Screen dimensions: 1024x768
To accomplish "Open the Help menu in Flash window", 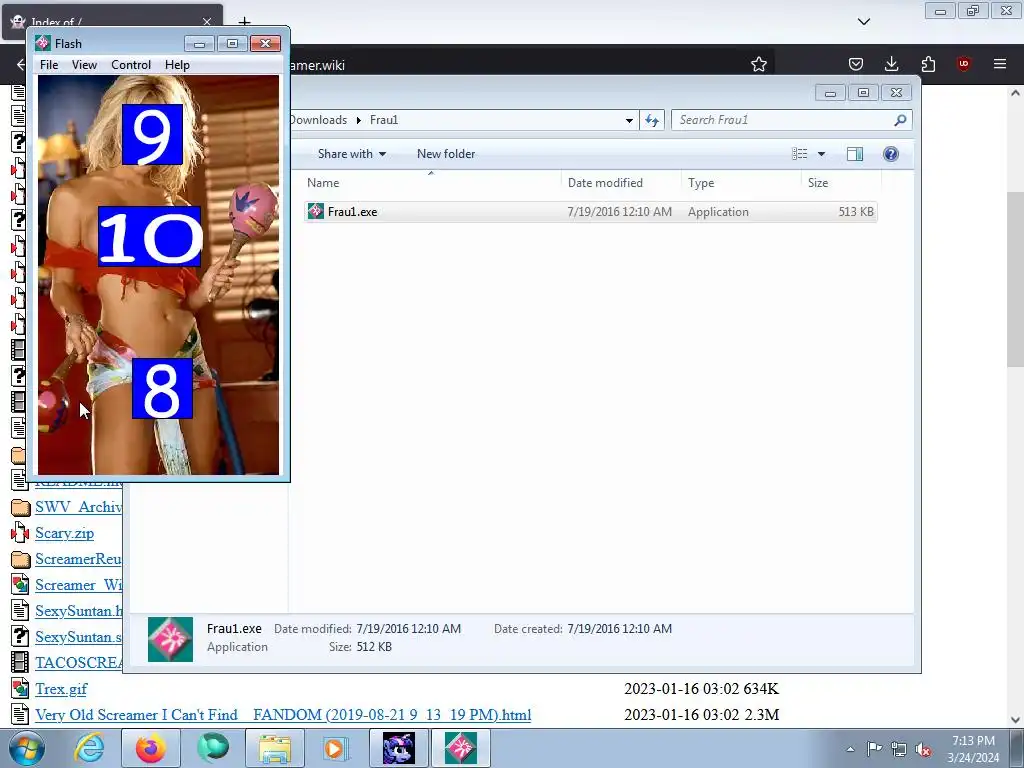I will pyautogui.click(x=177, y=65).
